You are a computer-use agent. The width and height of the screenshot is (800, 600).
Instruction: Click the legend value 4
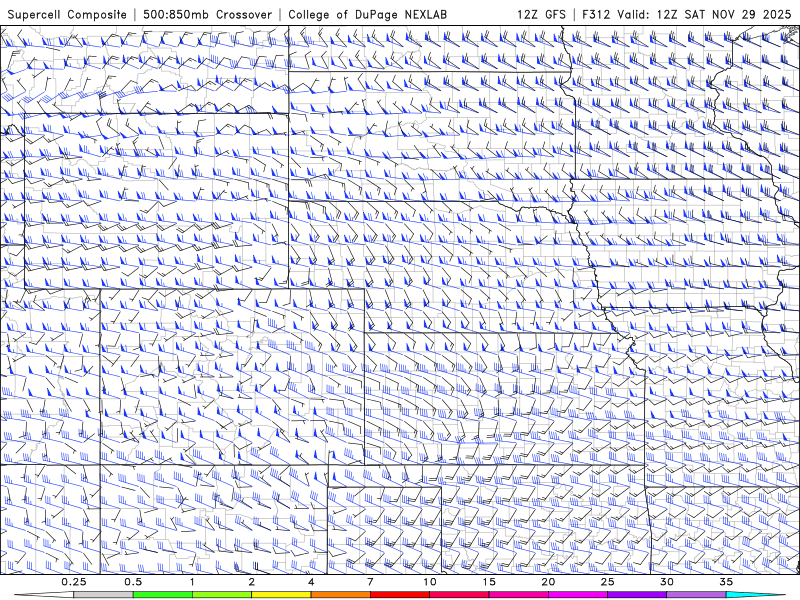coord(311,582)
